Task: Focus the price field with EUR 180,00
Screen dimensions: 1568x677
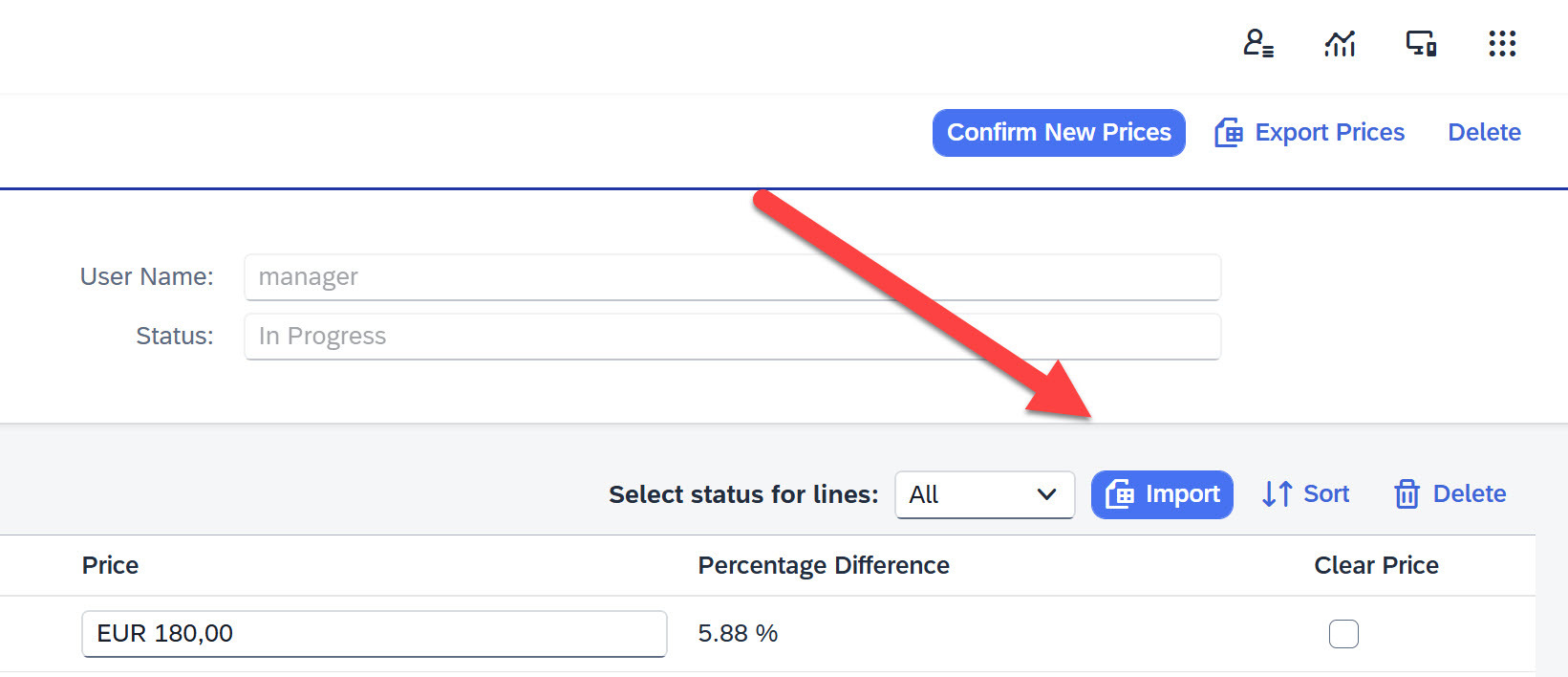Action: pyautogui.click(x=374, y=634)
